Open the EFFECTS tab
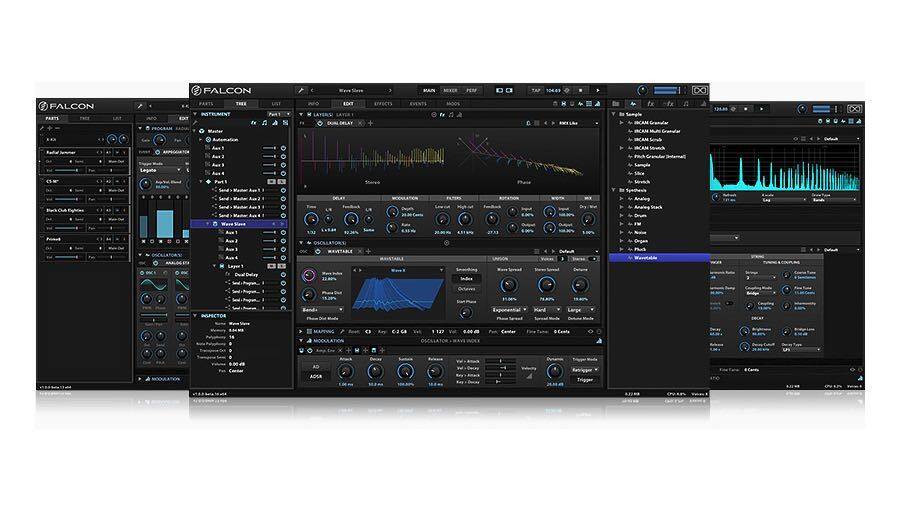Viewport: 900px width, 511px height. 383,104
